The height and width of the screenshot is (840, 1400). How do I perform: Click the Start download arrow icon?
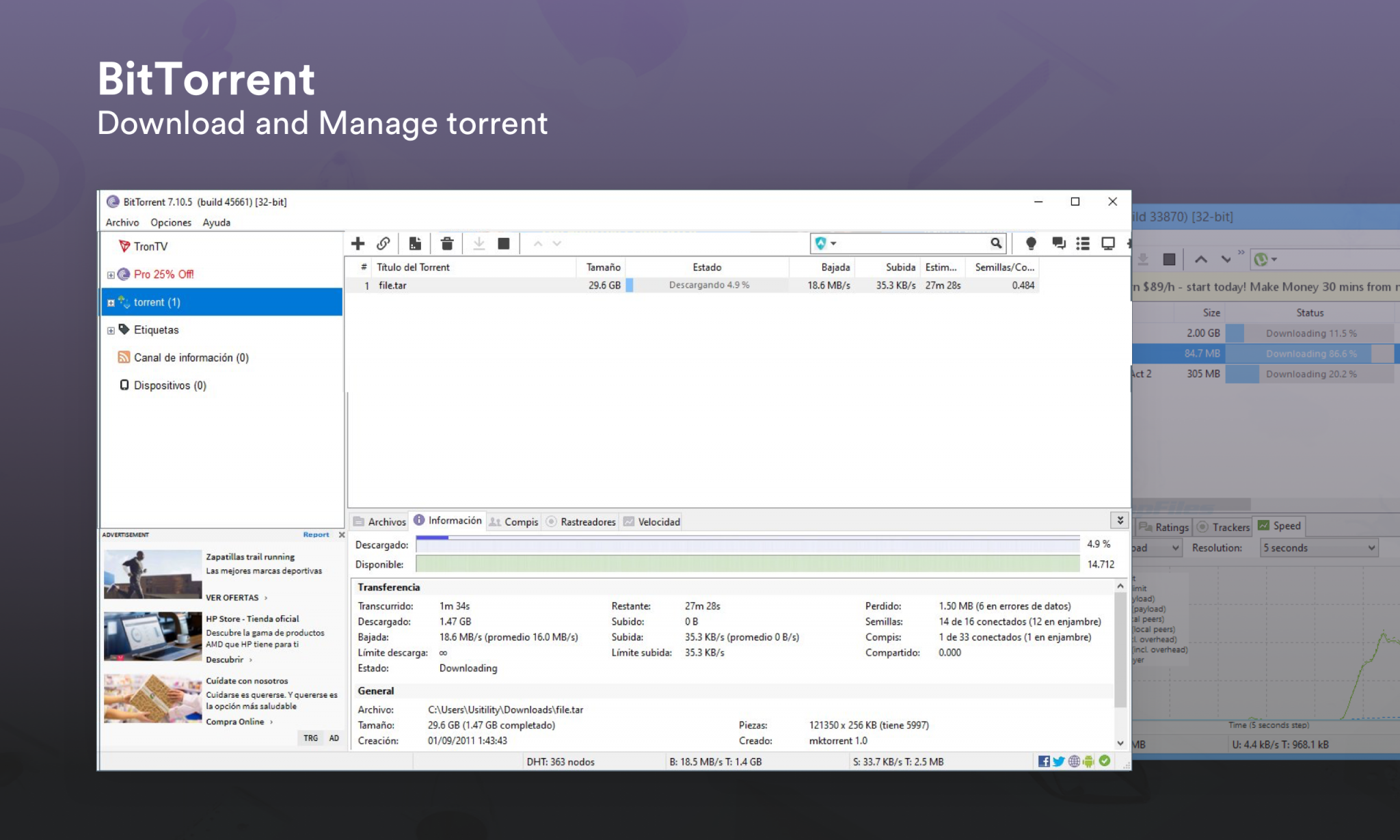(479, 243)
